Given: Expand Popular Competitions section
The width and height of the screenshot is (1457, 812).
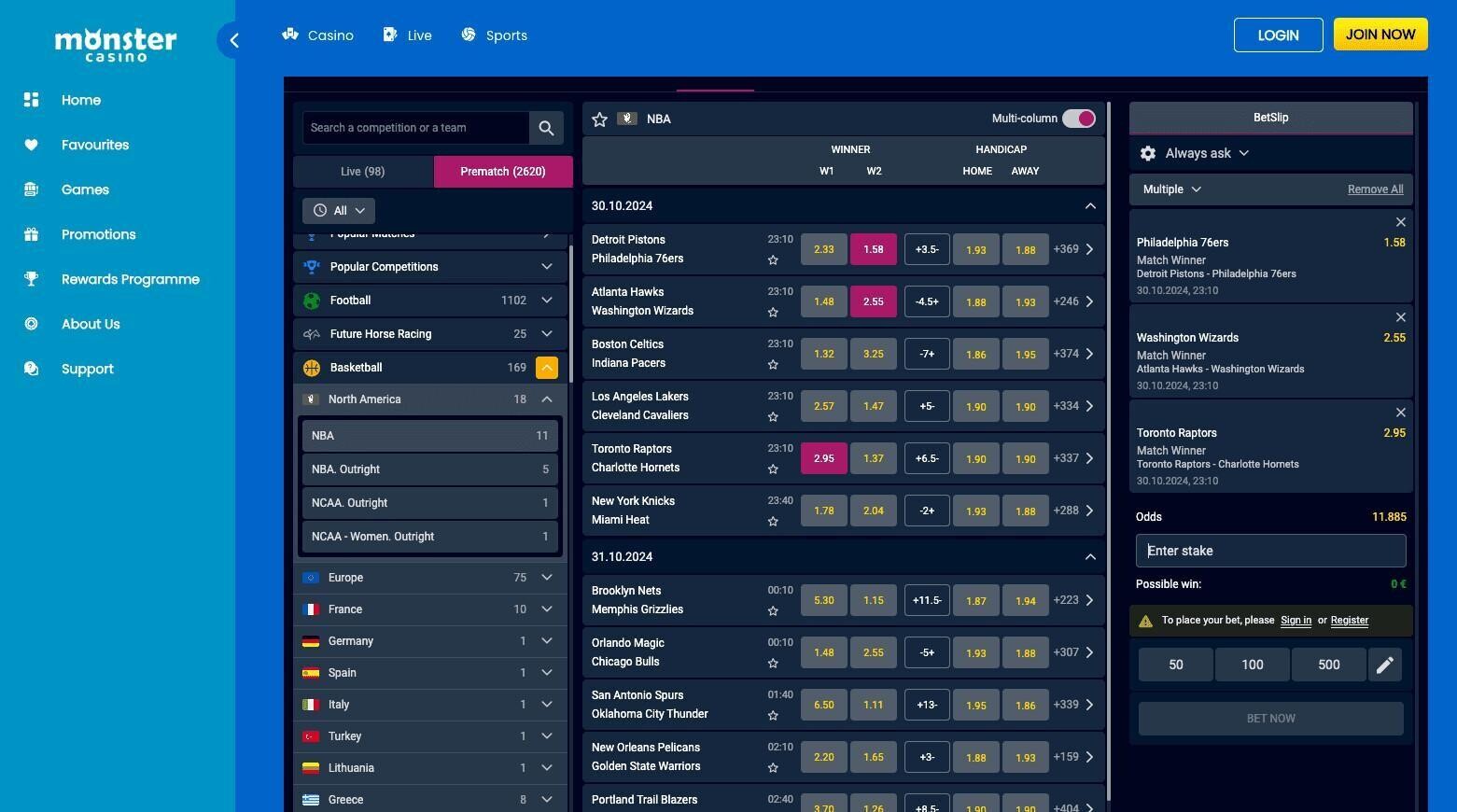Looking at the screenshot, I should [430, 267].
